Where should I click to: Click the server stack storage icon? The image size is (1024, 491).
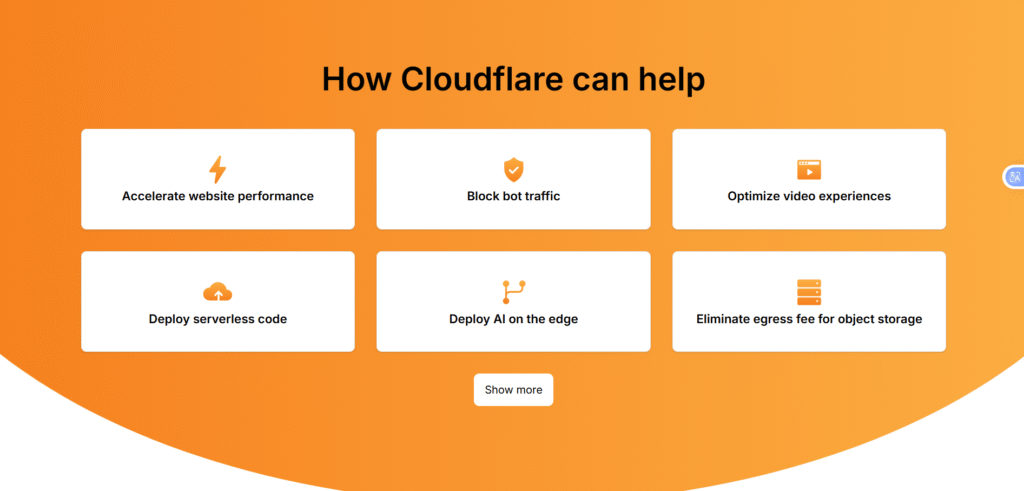(808, 292)
